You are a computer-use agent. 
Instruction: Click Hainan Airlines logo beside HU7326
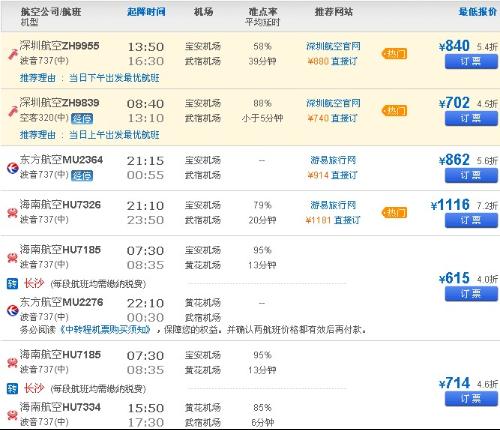pos(12,212)
